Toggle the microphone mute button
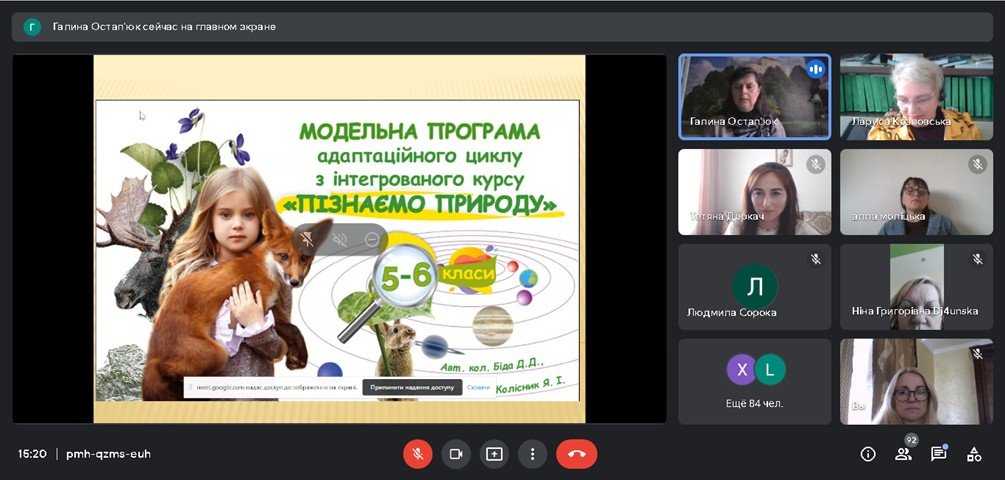The height and width of the screenshot is (480, 1005). point(417,454)
